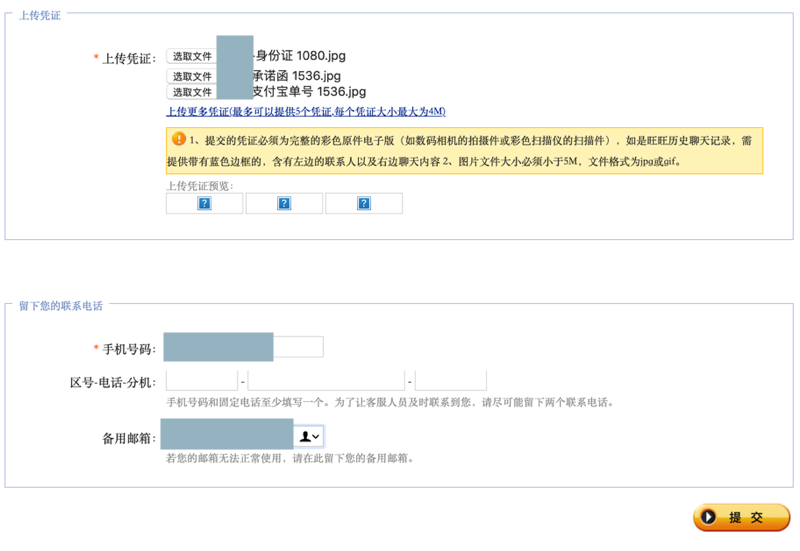Click the orange warning icon in the yellow notice
Image resolution: width=800 pixels, height=551 pixels.
(179, 138)
